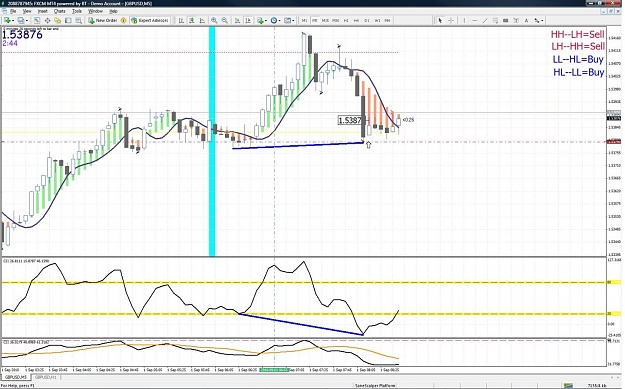625x389 pixels.
Task: Switch to the GBPUSD,H1 chart tab
Action: (45, 377)
